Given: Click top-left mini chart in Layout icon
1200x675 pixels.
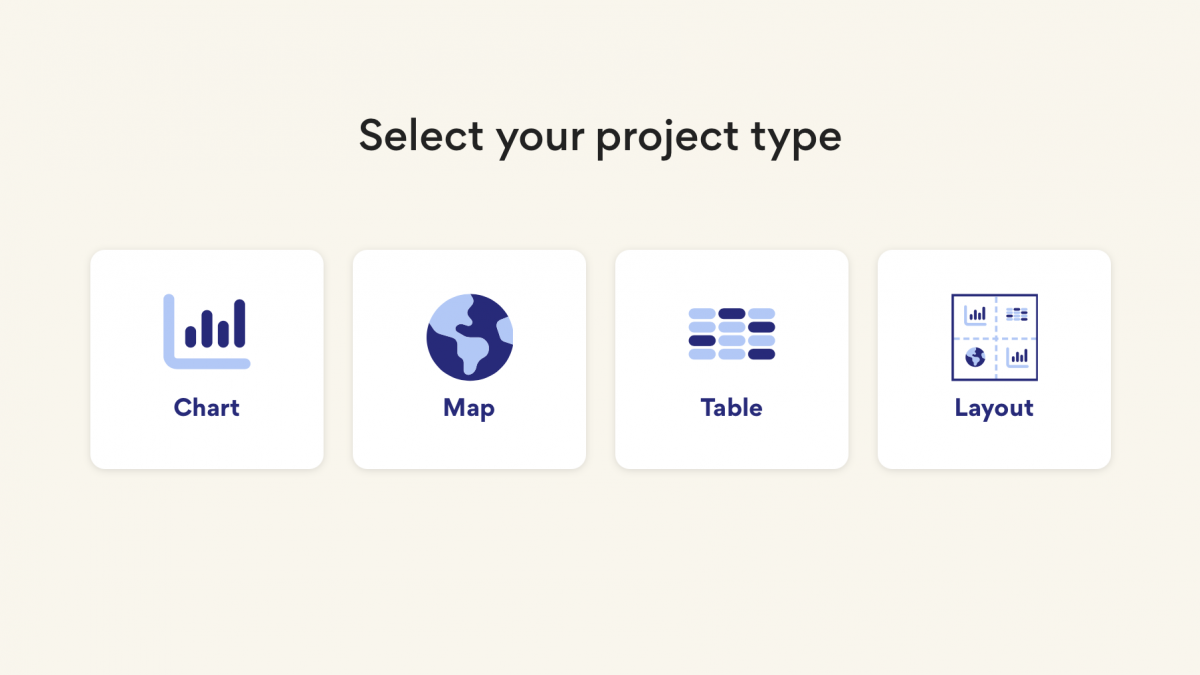Looking at the screenshot, I should [x=975, y=315].
